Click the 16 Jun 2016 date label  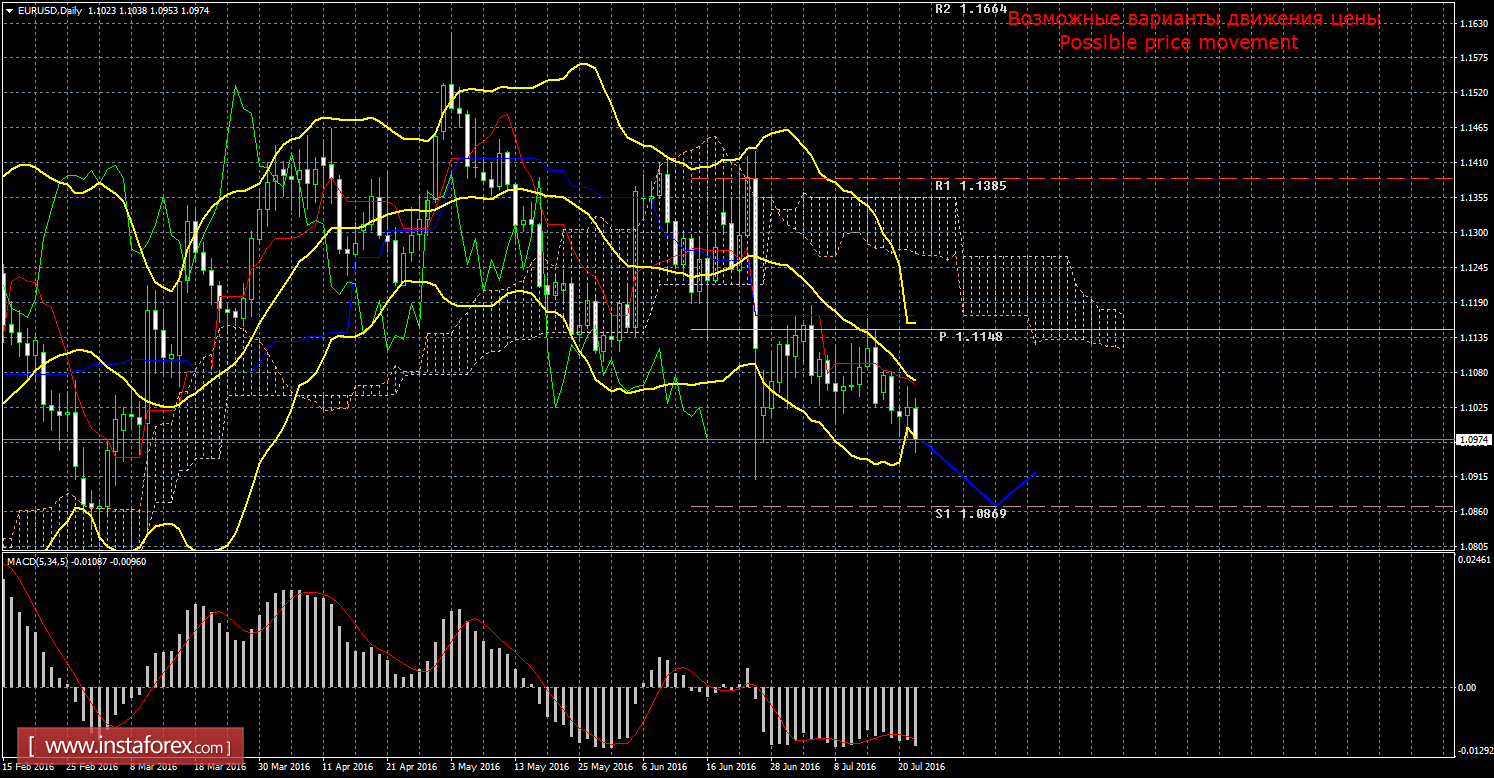[x=732, y=767]
